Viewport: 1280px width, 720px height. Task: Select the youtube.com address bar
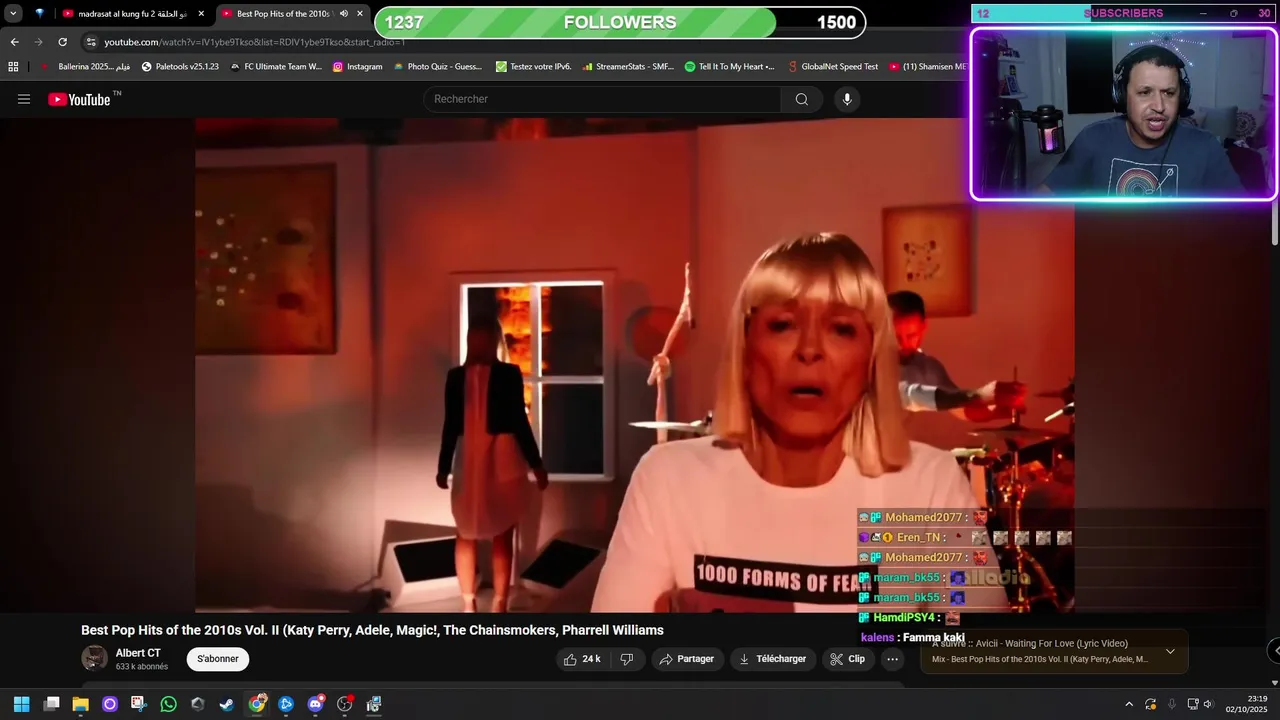(x=254, y=42)
